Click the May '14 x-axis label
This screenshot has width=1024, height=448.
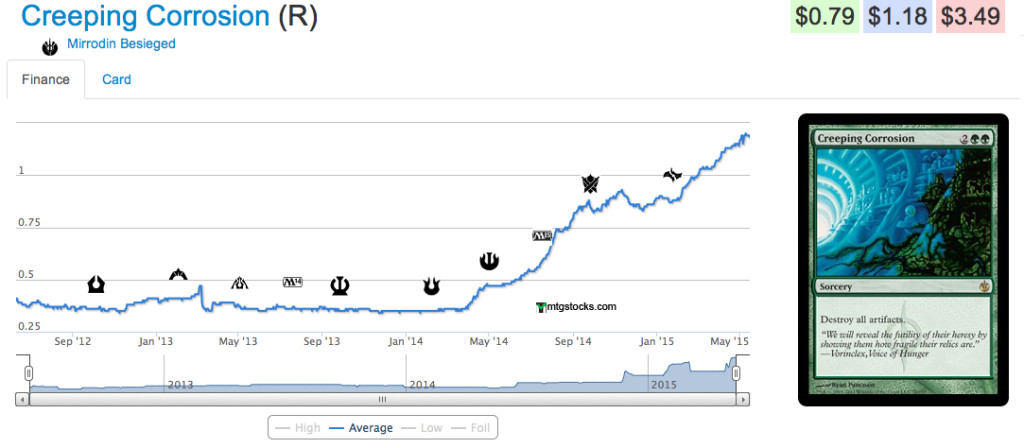point(489,341)
